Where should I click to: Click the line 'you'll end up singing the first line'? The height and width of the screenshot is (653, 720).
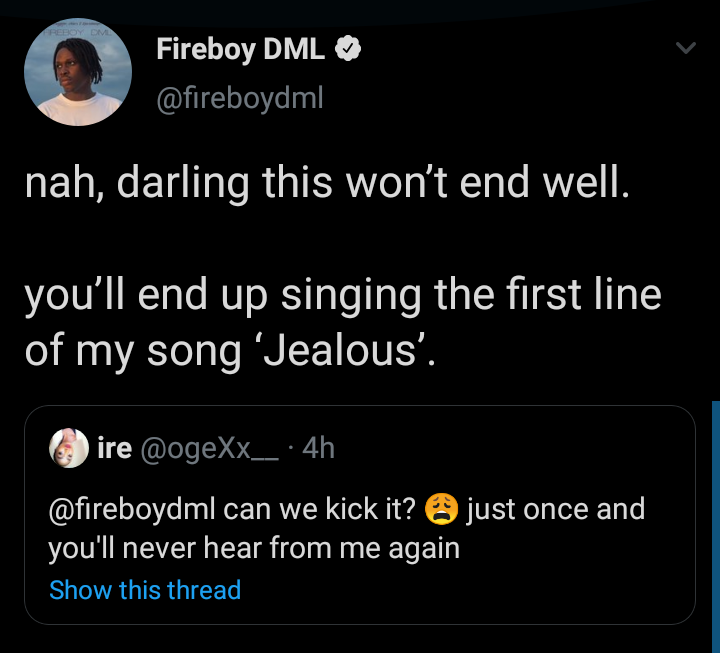[x=342, y=298]
